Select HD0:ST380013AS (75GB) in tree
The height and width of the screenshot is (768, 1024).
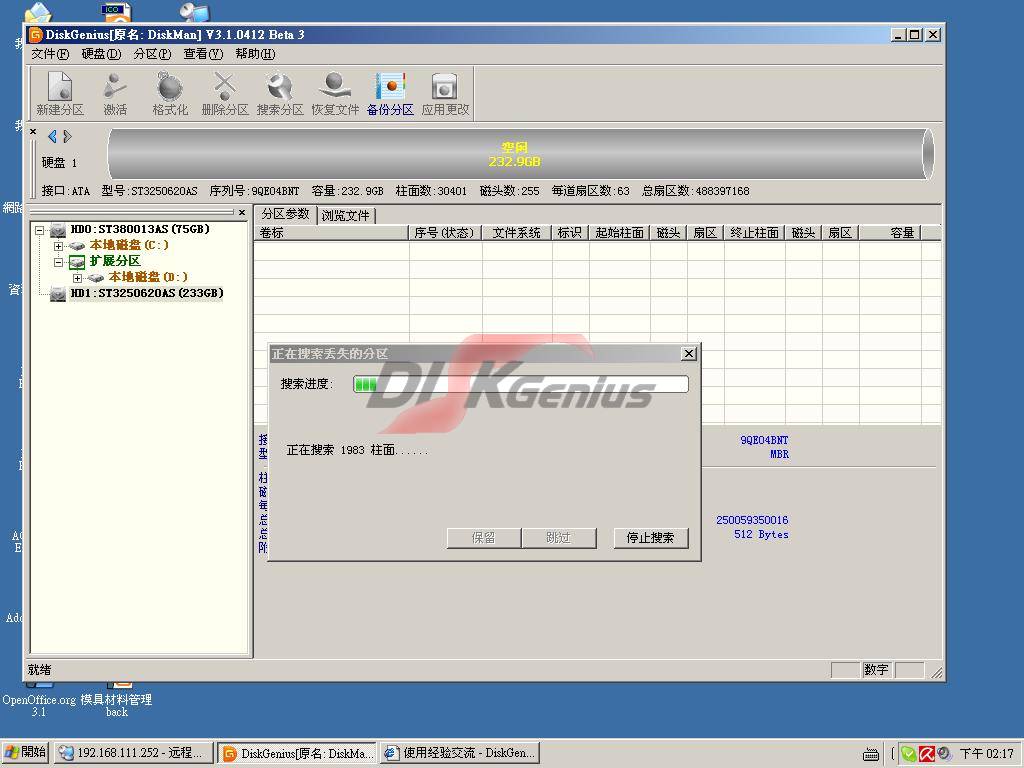coord(140,229)
